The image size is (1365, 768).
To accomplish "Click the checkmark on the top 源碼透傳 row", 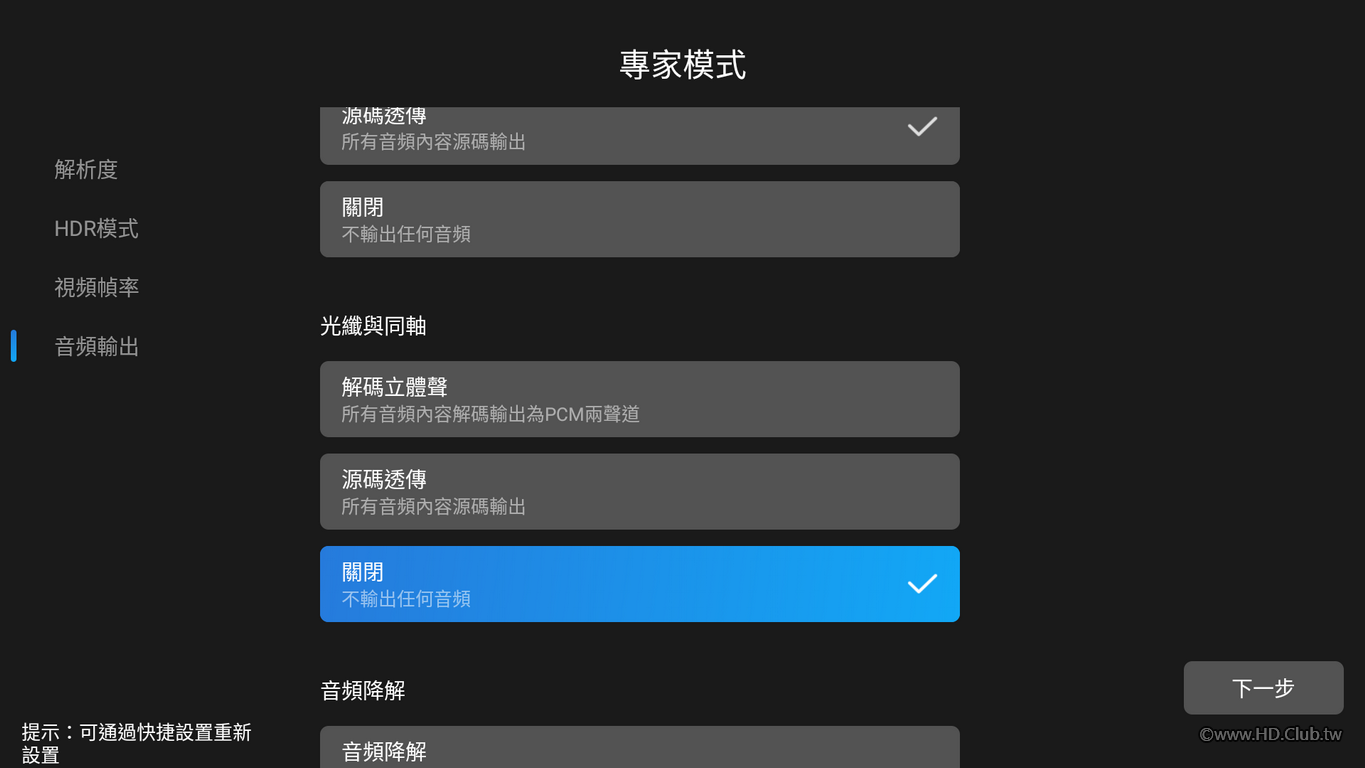I will (921, 127).
